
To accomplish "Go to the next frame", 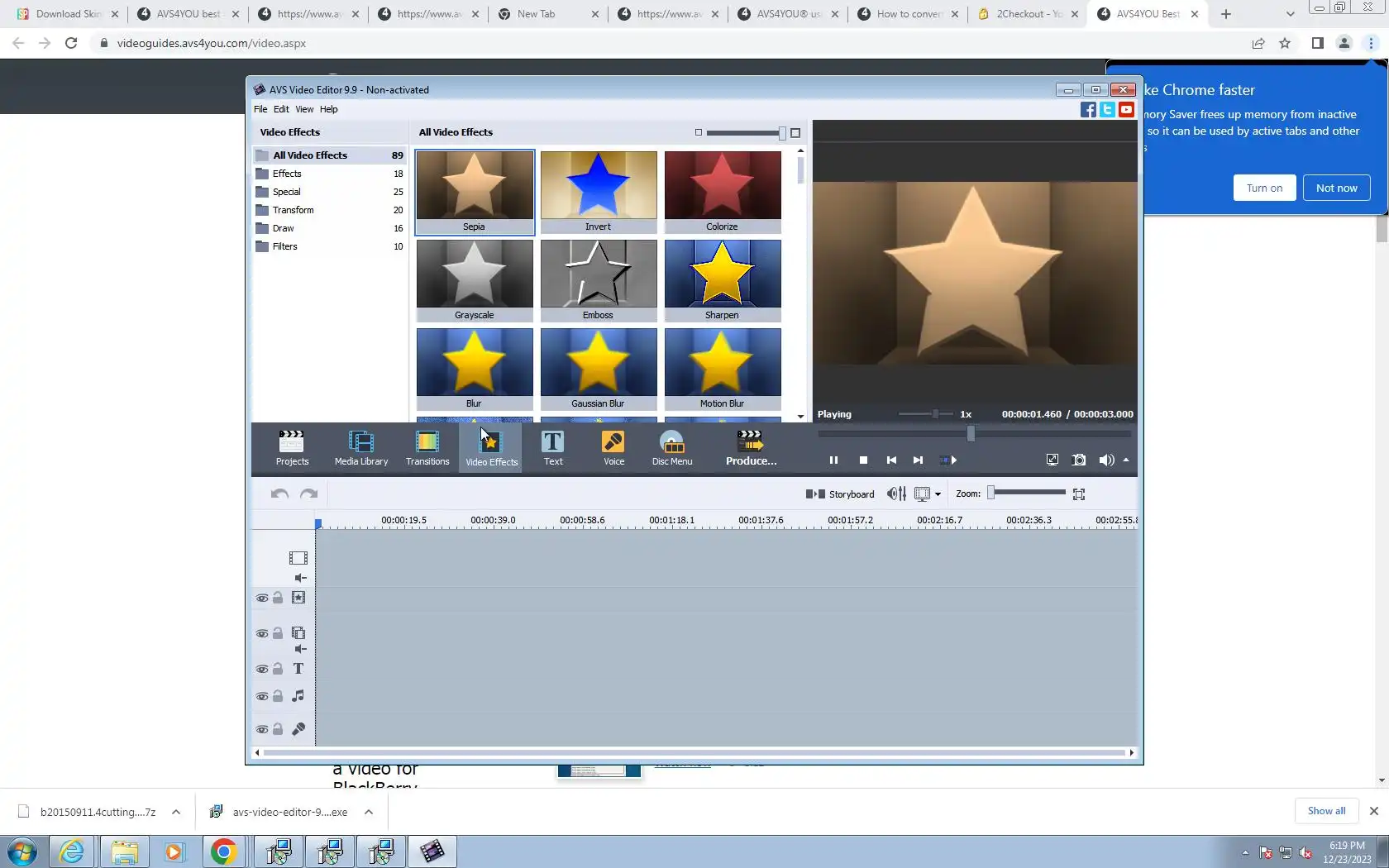I will tap(918, 460).
